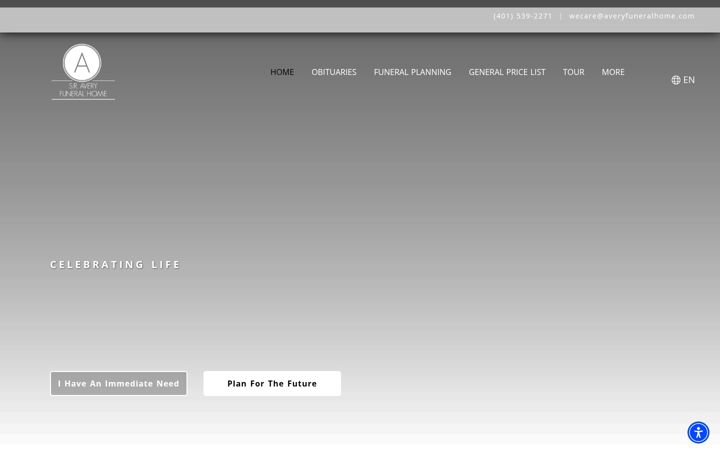View the General Price List page
Screen dimensions: 720x450
[507, 72]
